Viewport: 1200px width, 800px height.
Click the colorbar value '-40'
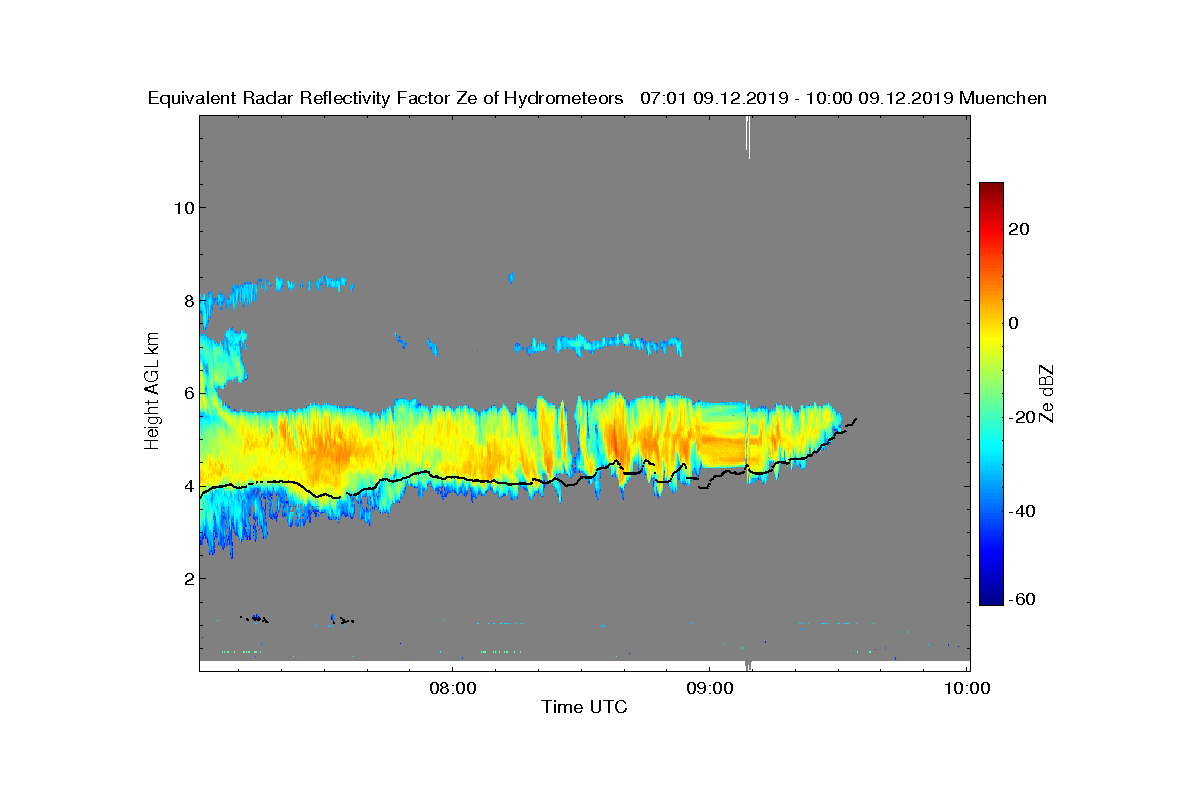click(x=1019, y=511)
